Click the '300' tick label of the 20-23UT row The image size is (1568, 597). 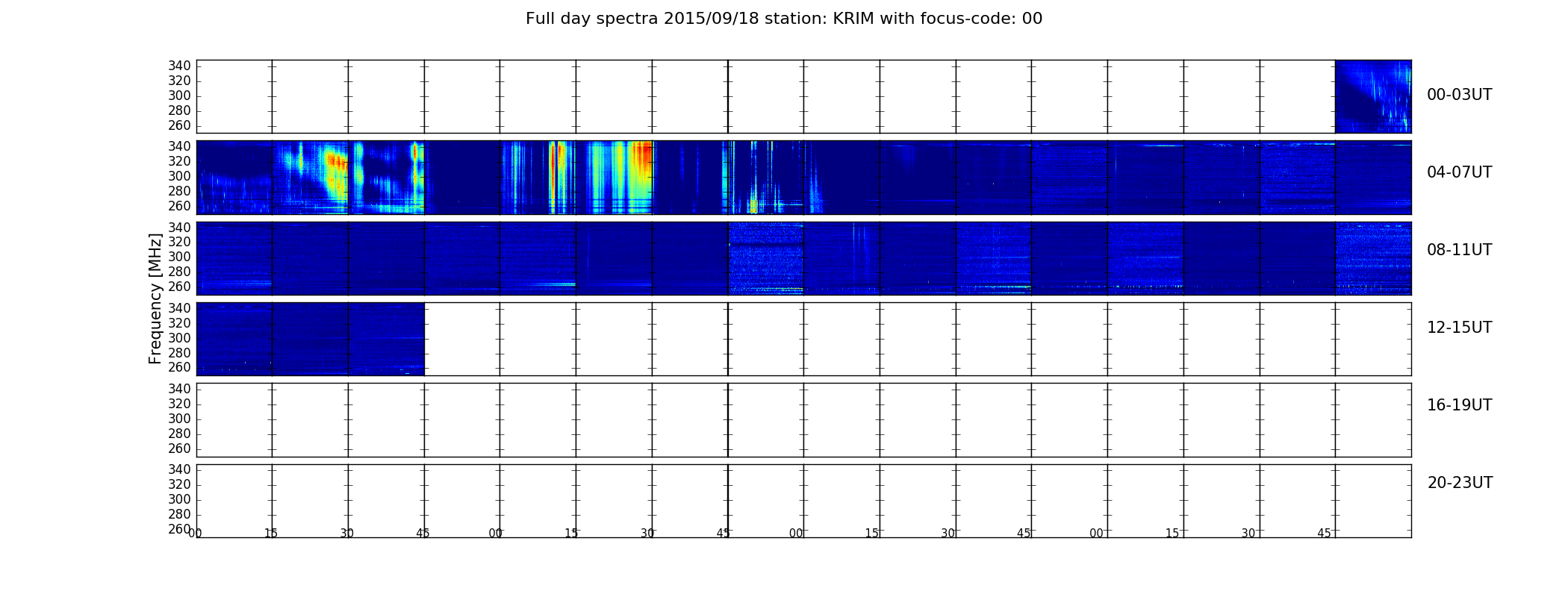[179, 499]
